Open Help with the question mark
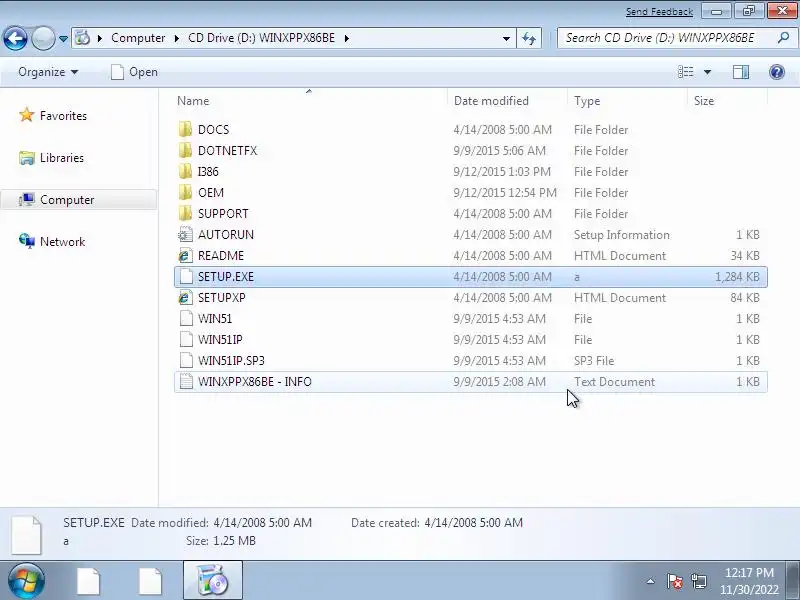Image resolution: width=800 pixels, height=600 pixels. point(777,72)
